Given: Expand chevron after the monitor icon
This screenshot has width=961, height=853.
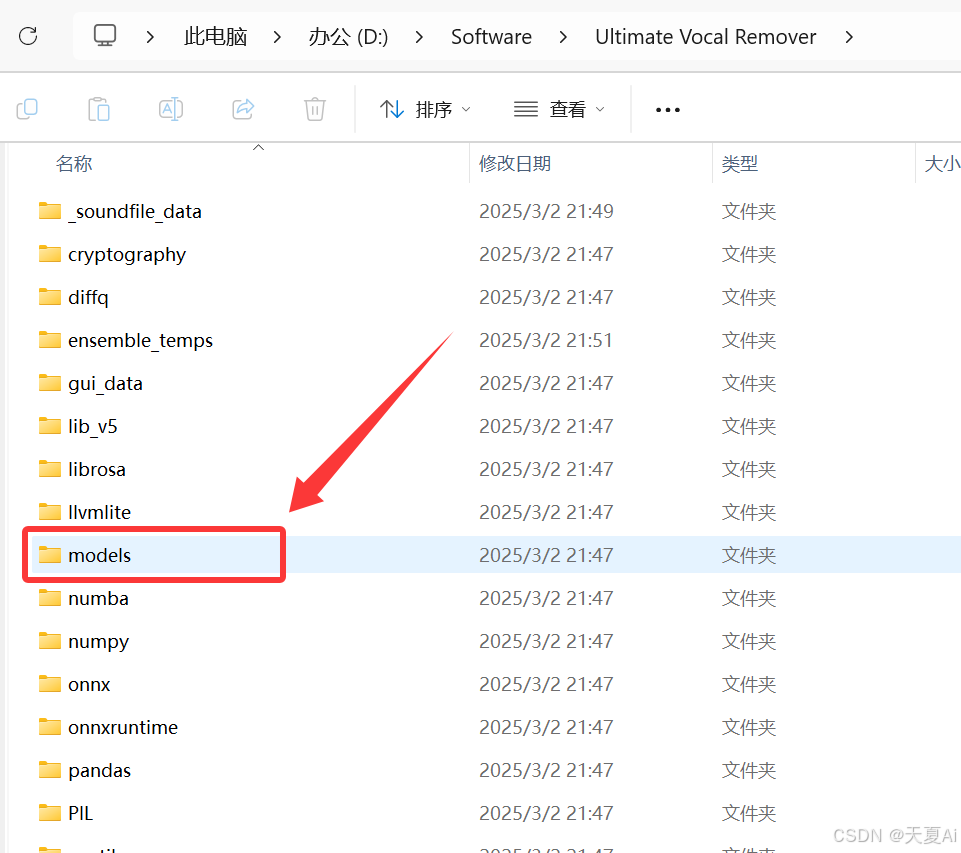Looking at the screenshot, I should (150, 37).
